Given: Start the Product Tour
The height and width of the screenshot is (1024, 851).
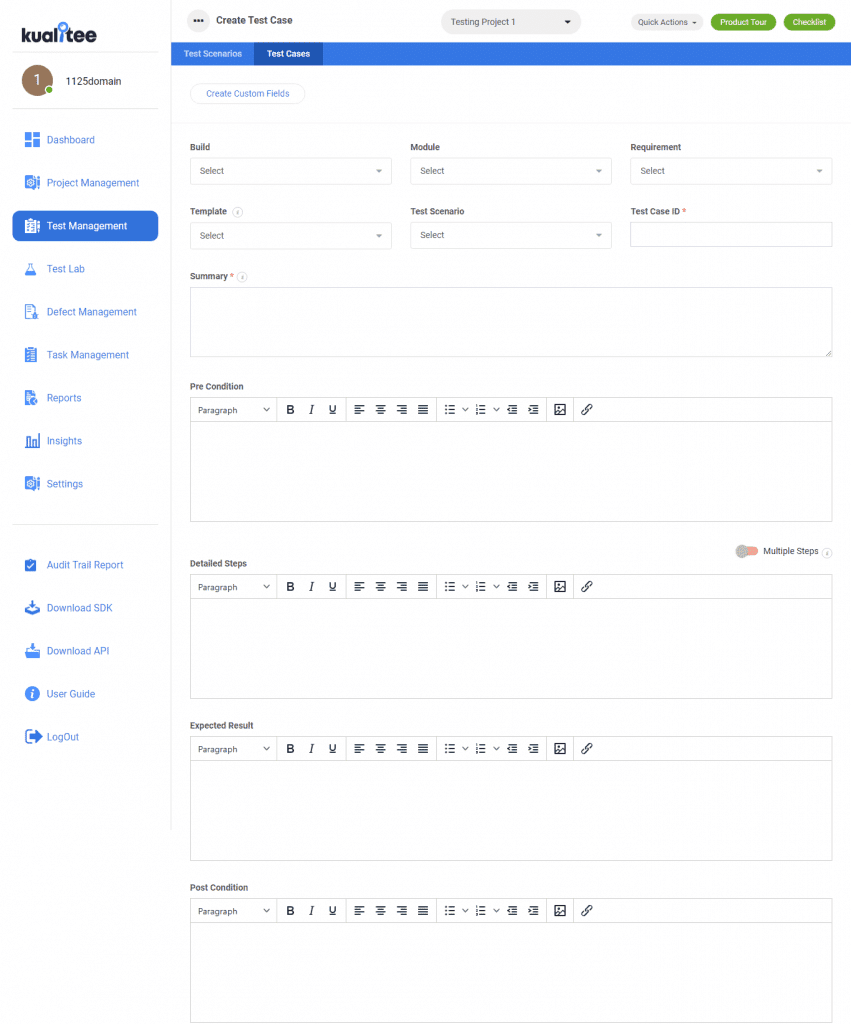Looking at the screenshot, I should pos(743,22).
